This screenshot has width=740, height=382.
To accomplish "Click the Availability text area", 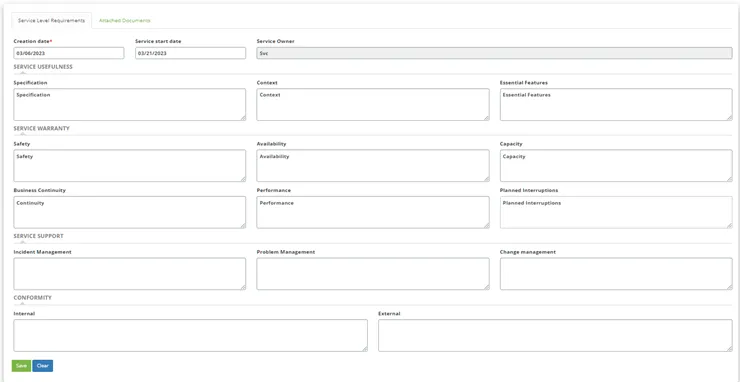I will (373, 166).
